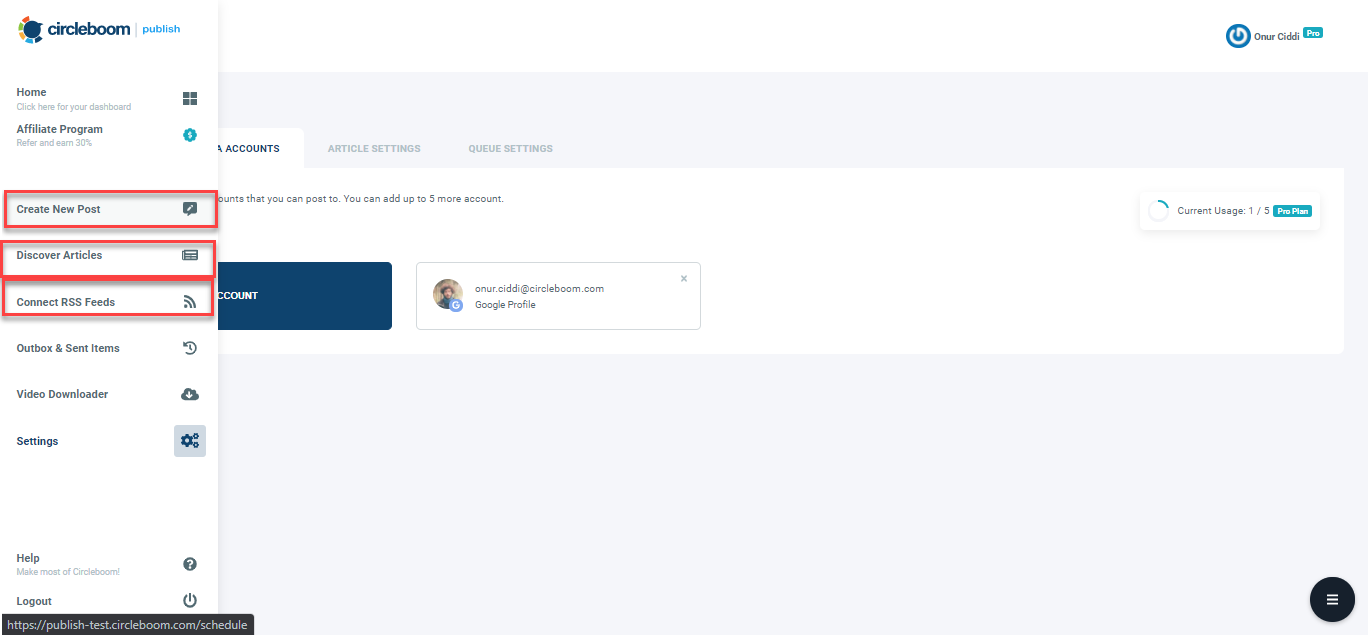The height and width of the screenshot is (636, 1368).
Task: Click the Create New Post pencil icon
Action: click(189, 209)
